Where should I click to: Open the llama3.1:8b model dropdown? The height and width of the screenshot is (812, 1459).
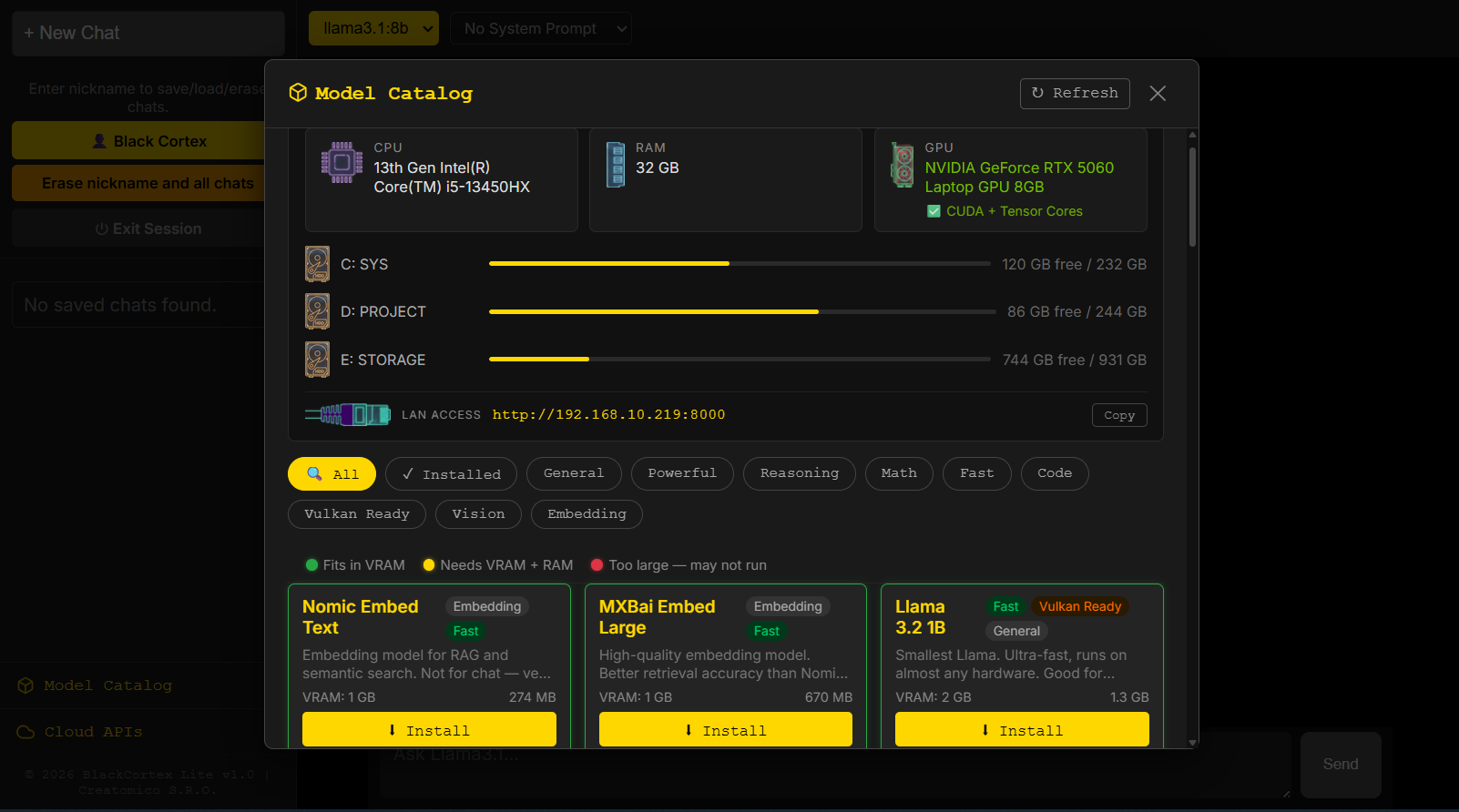[x=373, y=28]
